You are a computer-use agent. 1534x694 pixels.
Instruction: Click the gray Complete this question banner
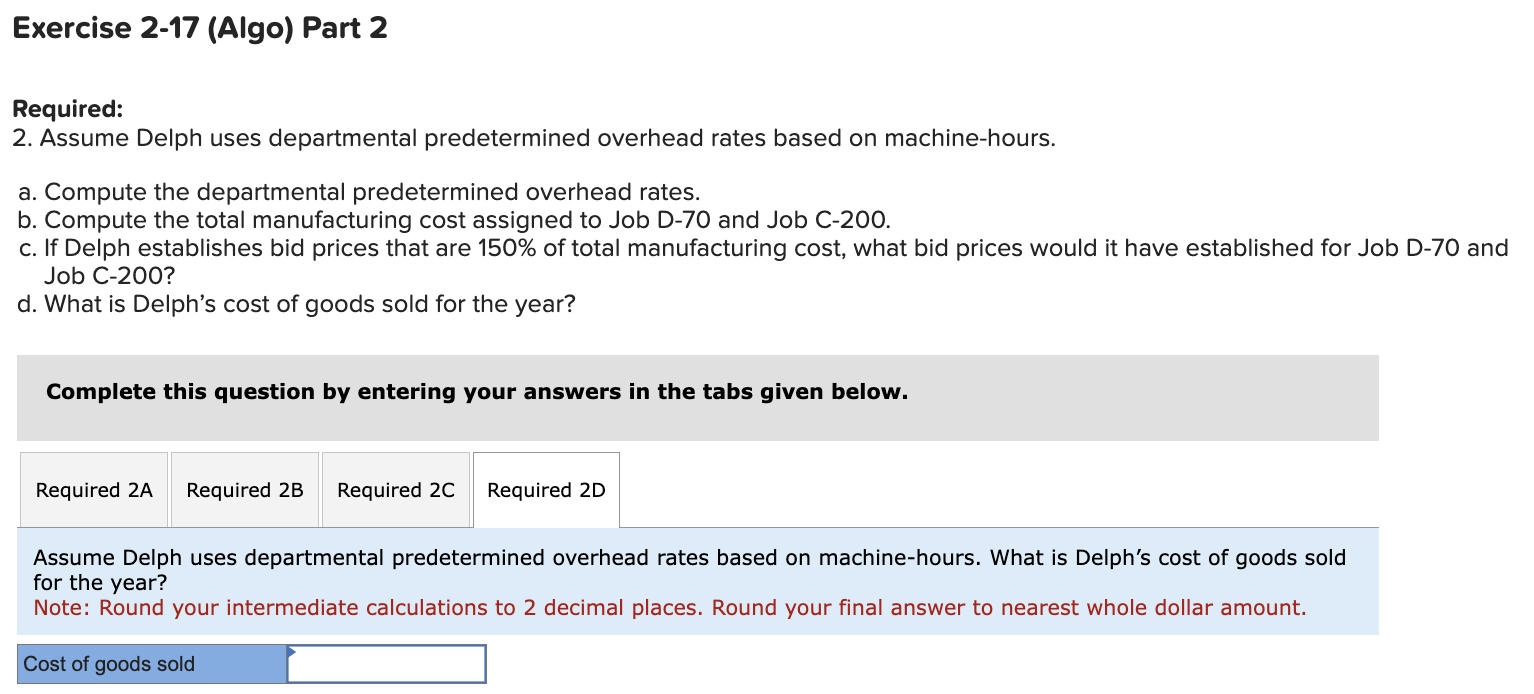[477, 391]
